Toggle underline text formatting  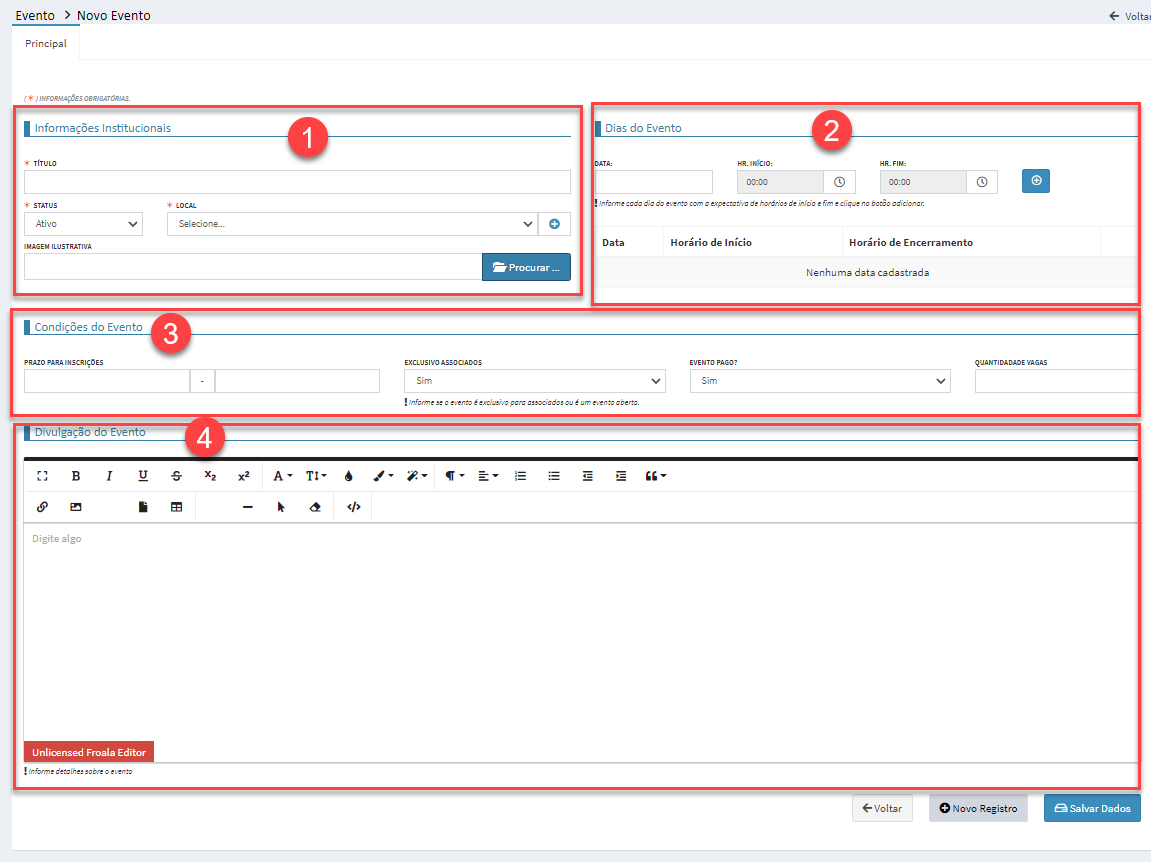pos(143,476)
